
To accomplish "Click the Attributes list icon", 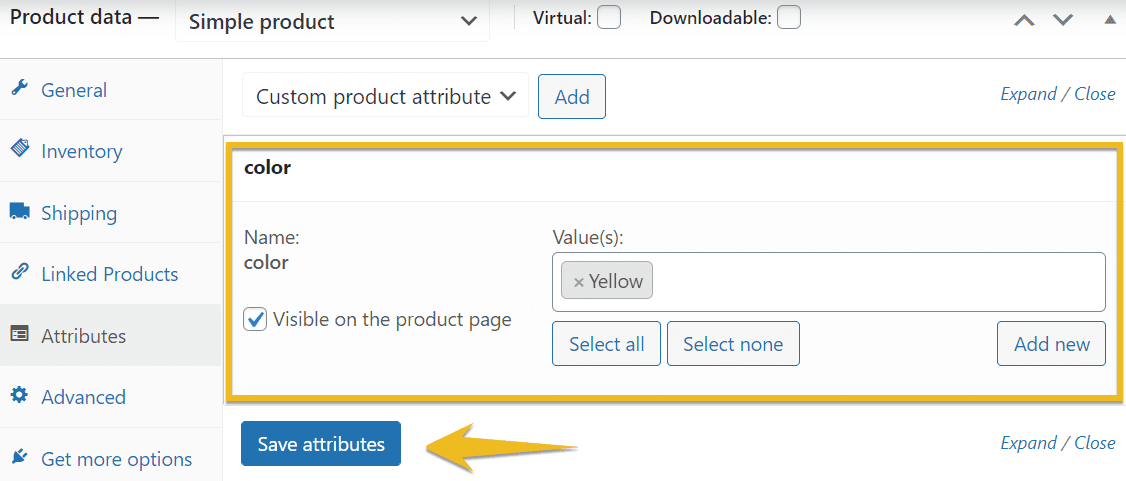I will click(x=20, y=335).
